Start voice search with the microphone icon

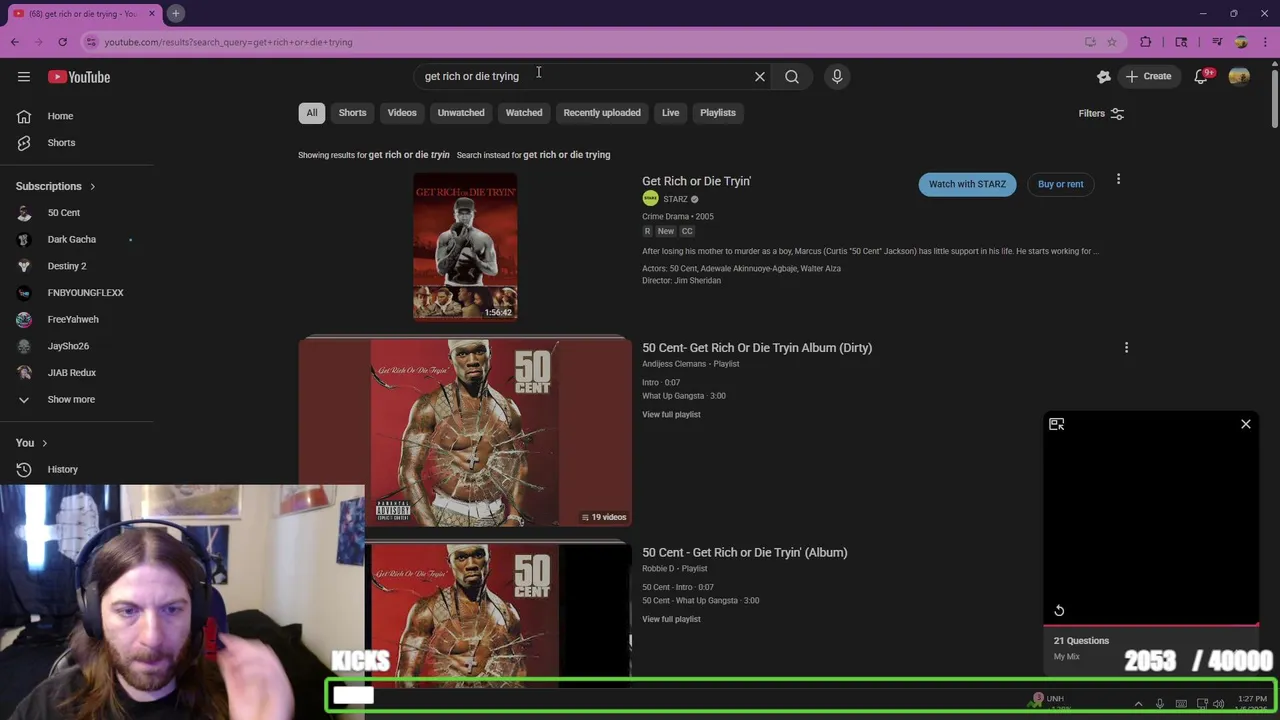pos(837,76)
